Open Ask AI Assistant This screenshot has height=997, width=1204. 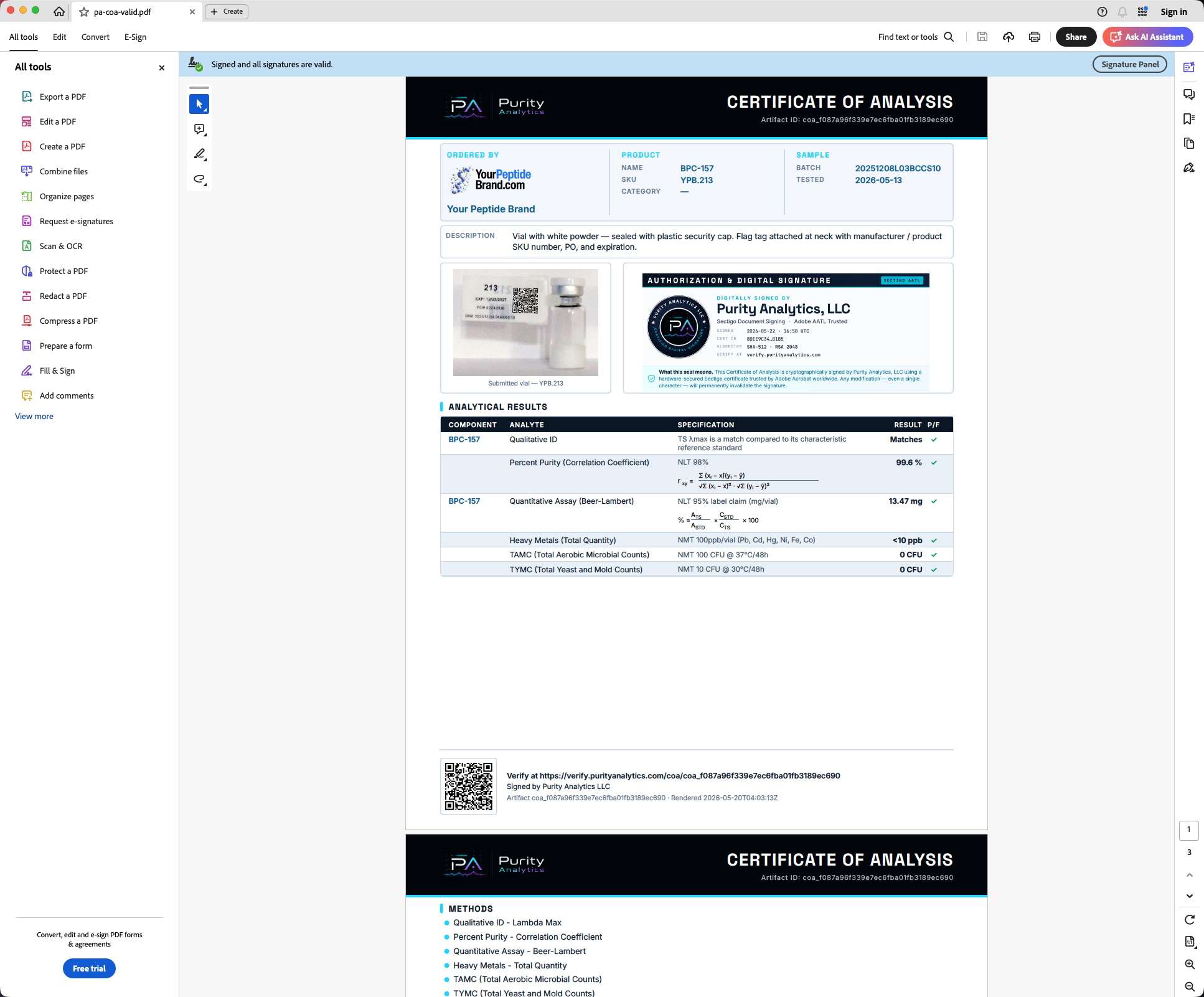(x=1147, y=37)
